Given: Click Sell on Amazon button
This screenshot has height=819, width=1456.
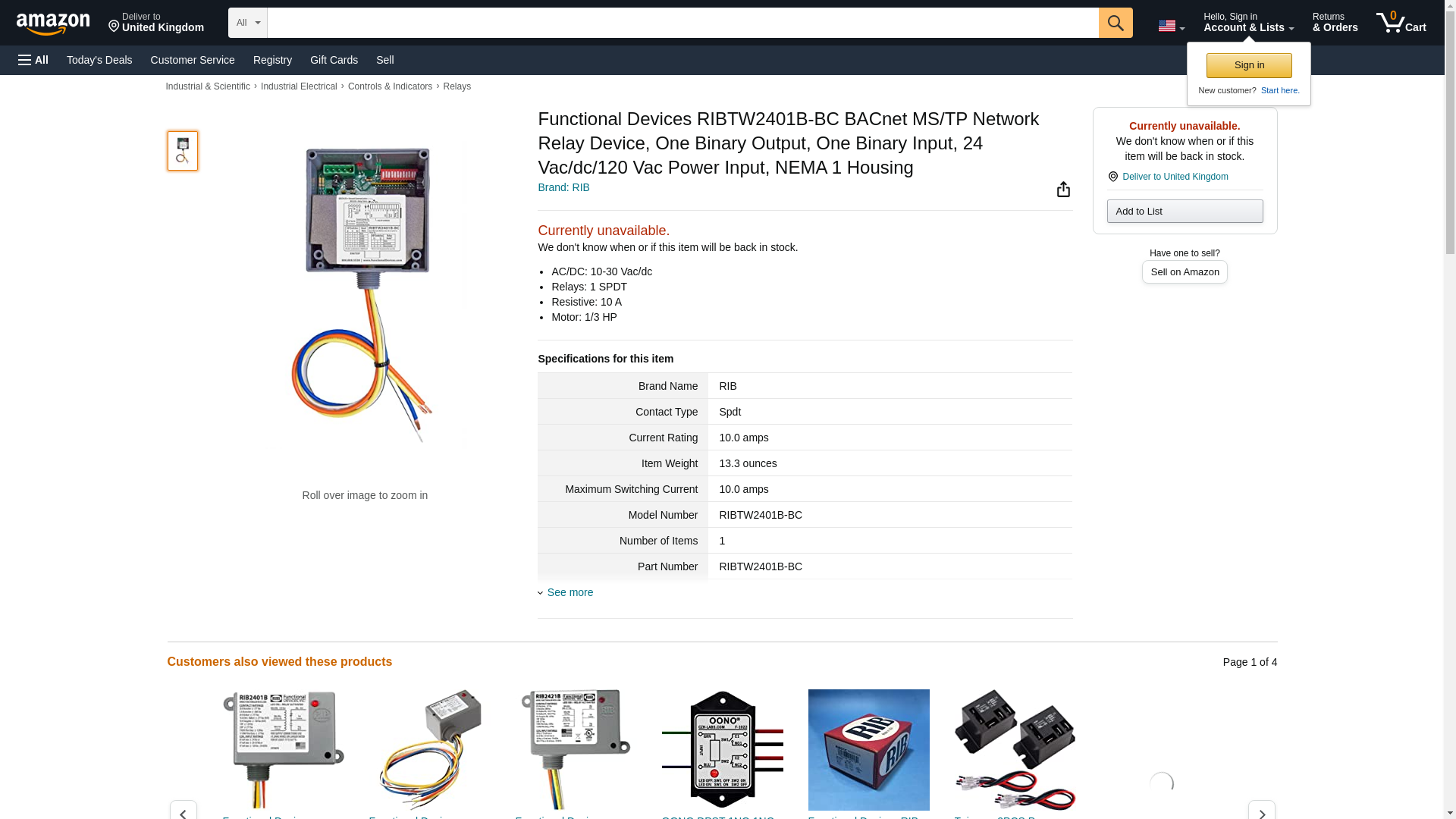Looking at the screenshot, I should click(1185, 271).
